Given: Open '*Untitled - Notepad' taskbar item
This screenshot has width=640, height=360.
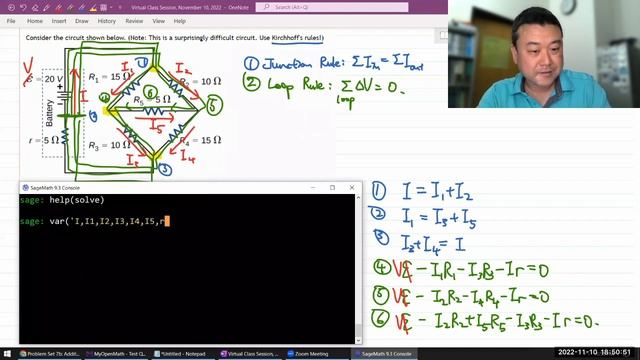Looking at the screenshot, I should pyautogui.click(x=183, y=354).
